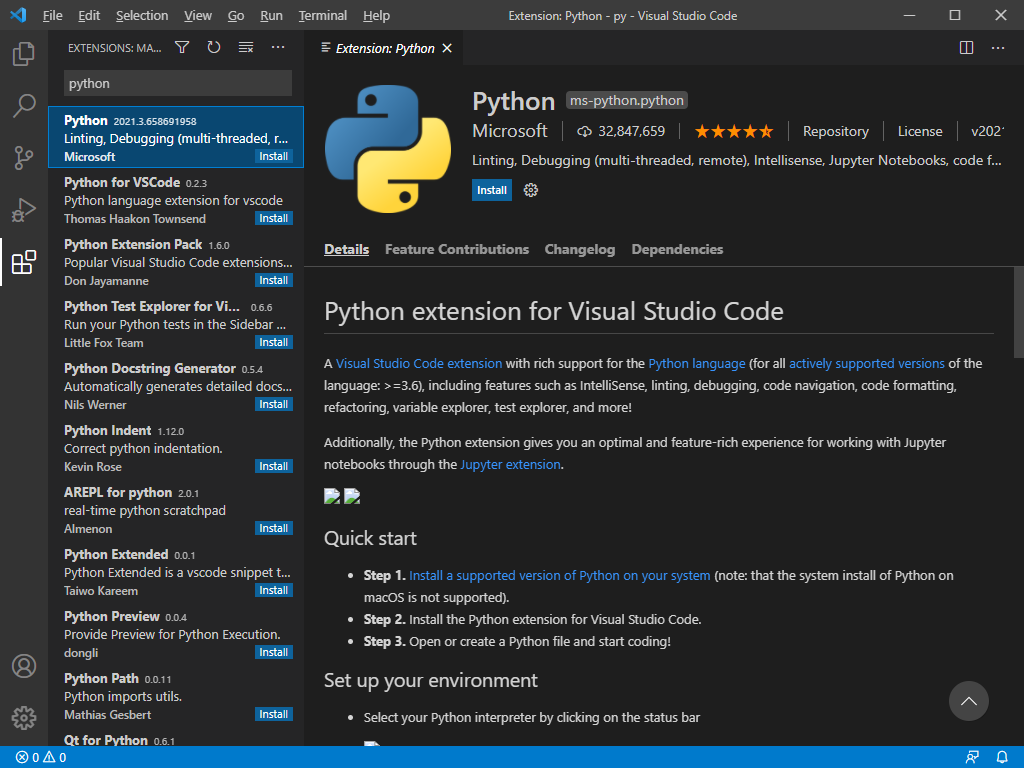Image resolution: width=1024 pixels, height=768 pixels.
Task: Open the Repository link
Action: (x=836, y=131)
